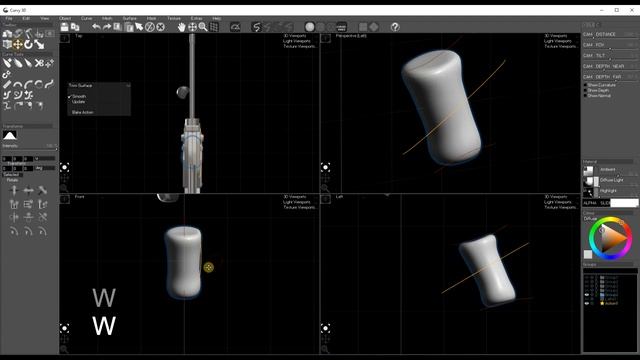Open the Surface menu
The width and height of the screenshot is (640, 360).
(130, 18)
